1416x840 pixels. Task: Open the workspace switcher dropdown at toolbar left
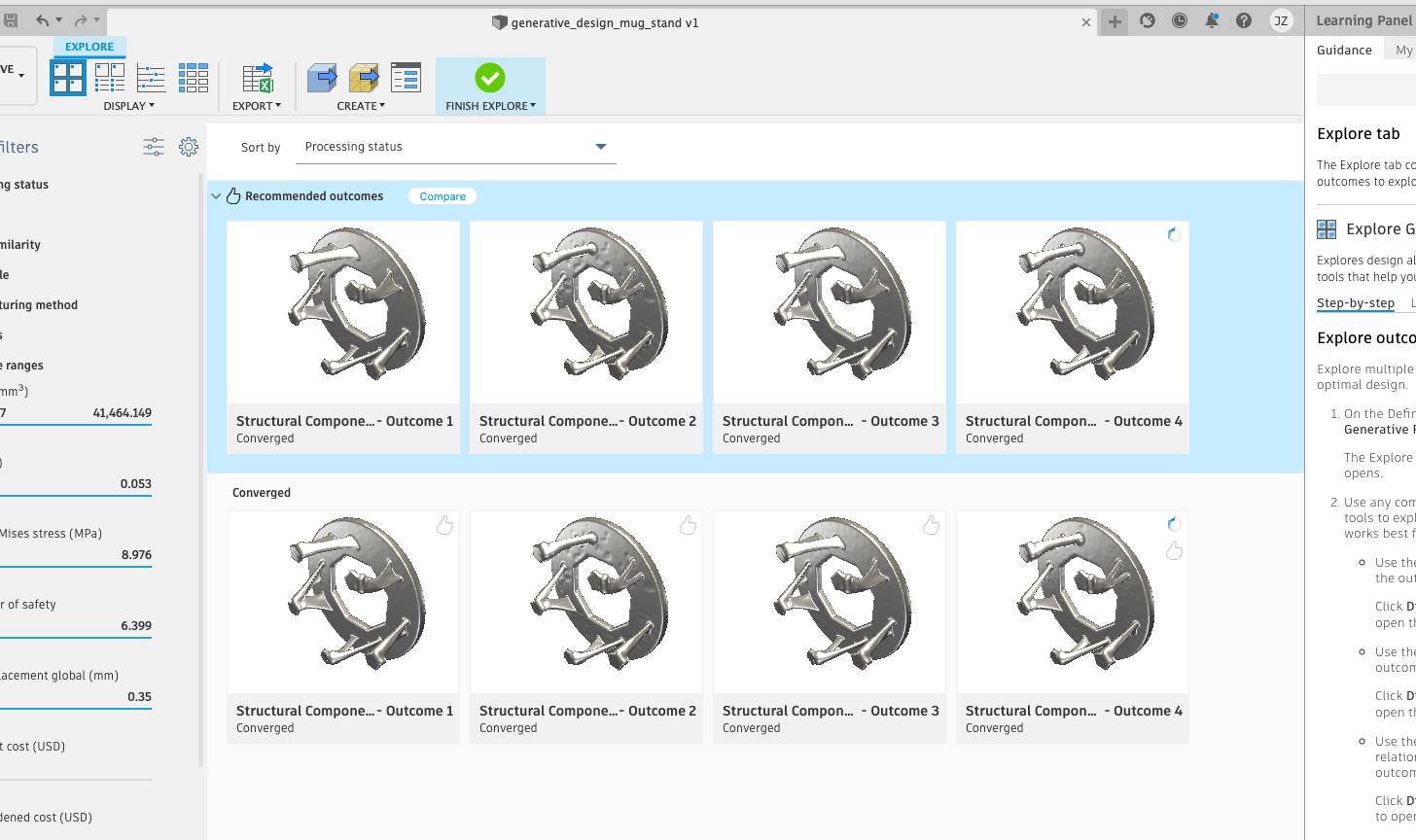pos(18,75)
